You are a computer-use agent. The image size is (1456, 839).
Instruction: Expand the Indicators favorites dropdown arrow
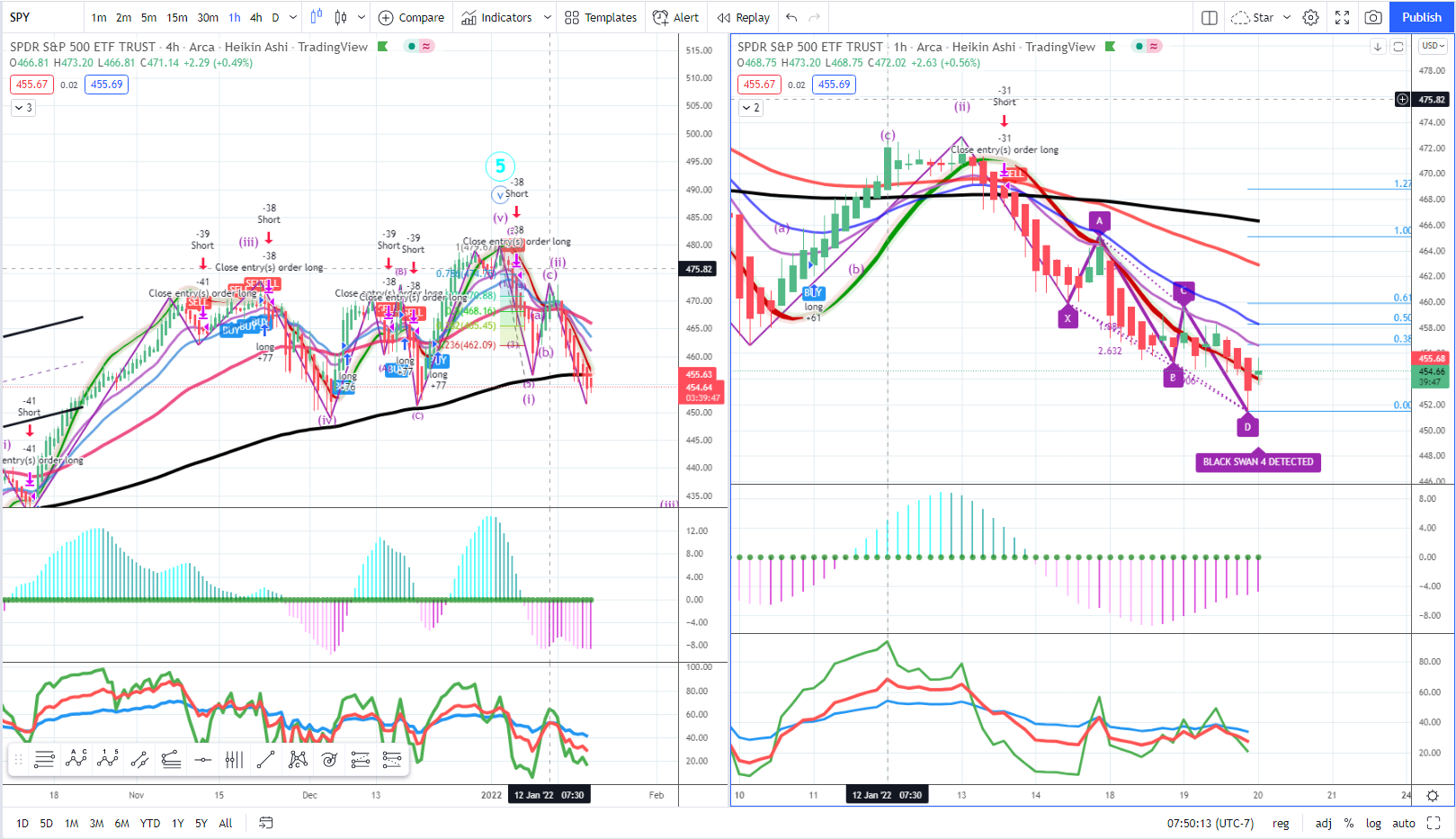pyautogui.click(x=548, y=17)
